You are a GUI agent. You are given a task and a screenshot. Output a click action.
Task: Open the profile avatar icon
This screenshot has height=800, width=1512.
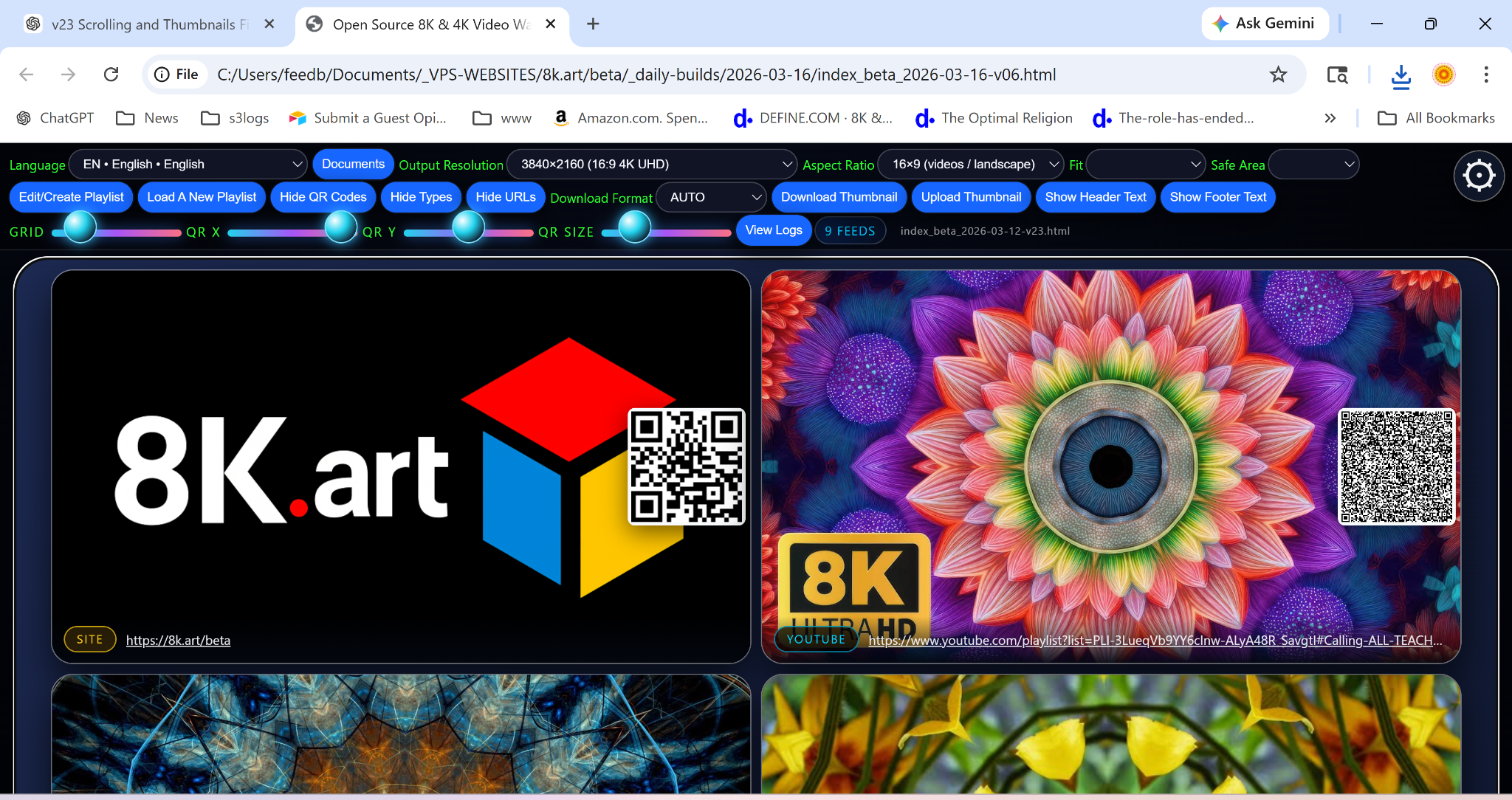[1443, 75]
